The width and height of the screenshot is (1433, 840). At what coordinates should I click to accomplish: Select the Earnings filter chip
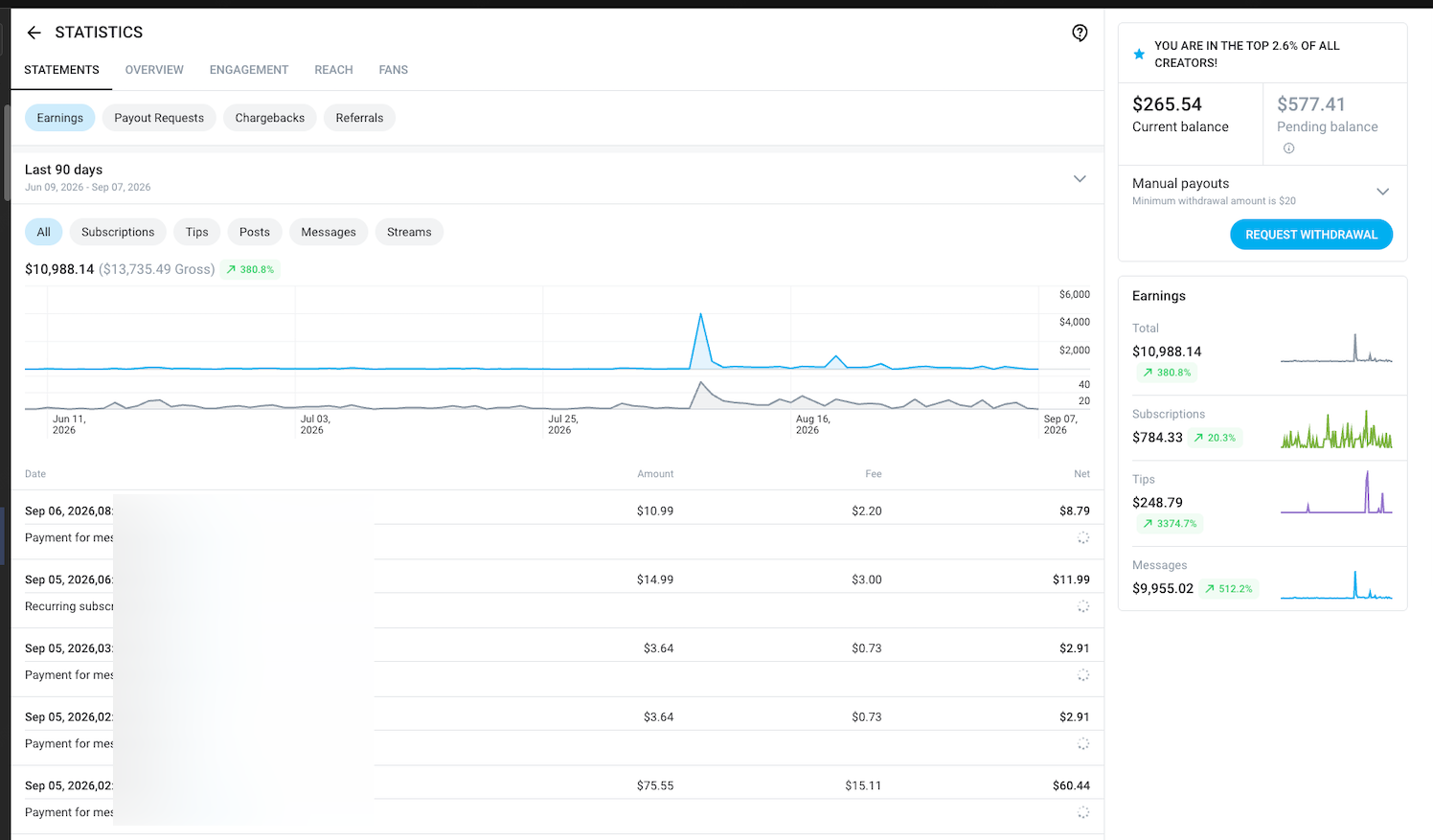pos(60,118)
